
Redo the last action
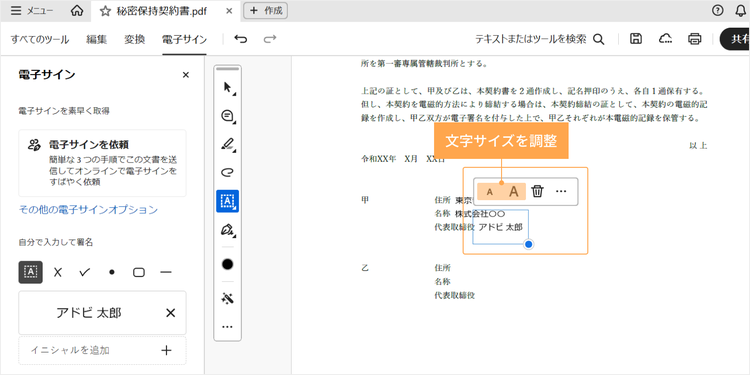click(x=270, y=39)
